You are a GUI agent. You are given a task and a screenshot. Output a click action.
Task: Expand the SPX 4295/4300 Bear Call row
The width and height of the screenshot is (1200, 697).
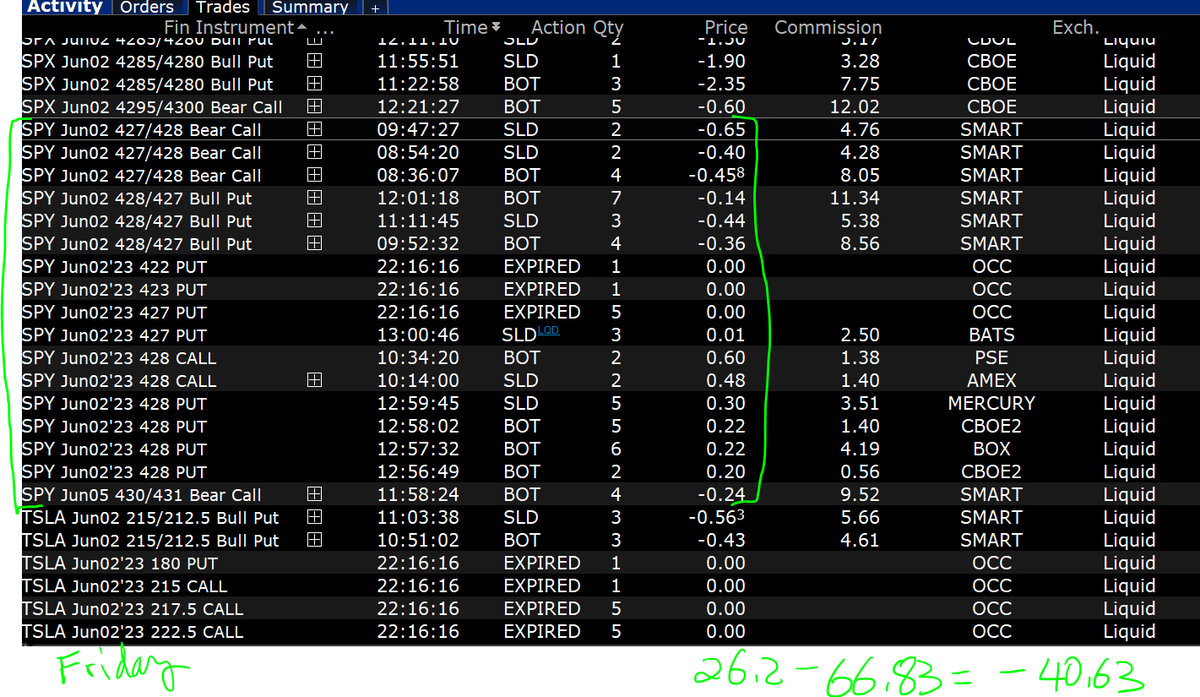click(314, 107)
